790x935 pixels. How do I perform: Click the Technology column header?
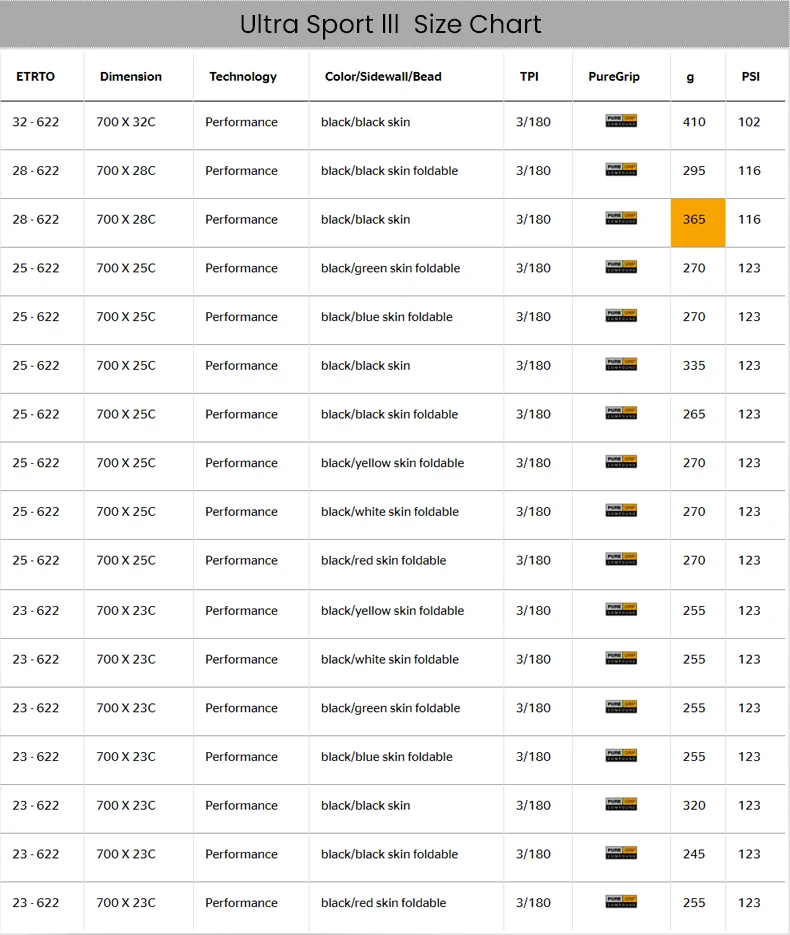pos(243,77)
